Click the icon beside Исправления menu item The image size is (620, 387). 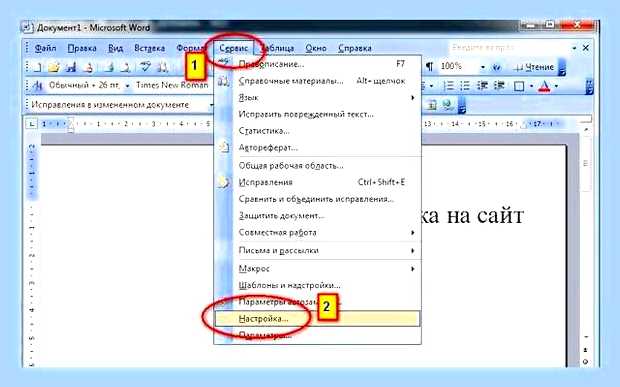click(224, 182)
